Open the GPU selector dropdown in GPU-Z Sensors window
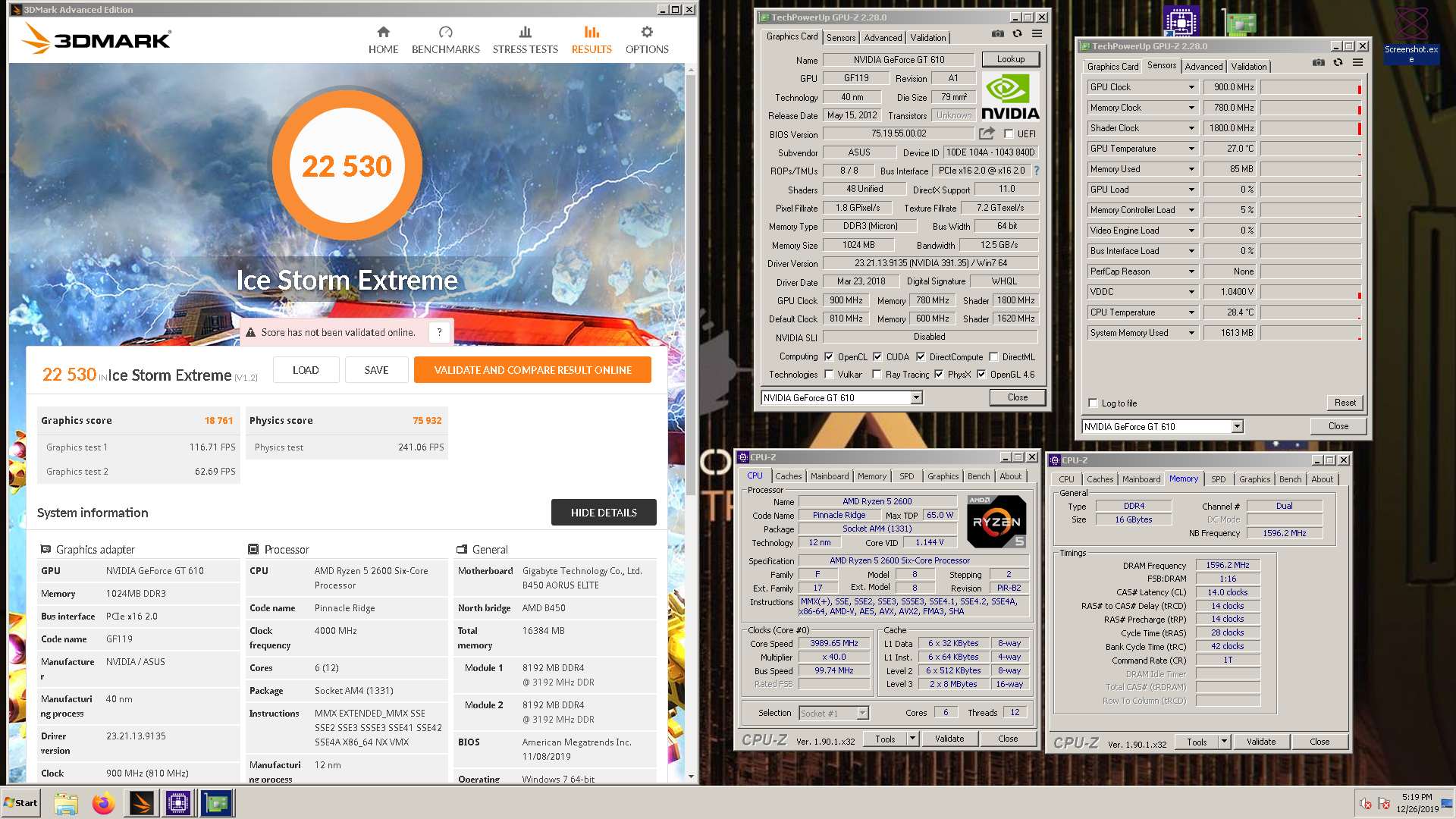Image resolution: width=1456 pixels, height=819 pixels. click(1237, 426)
